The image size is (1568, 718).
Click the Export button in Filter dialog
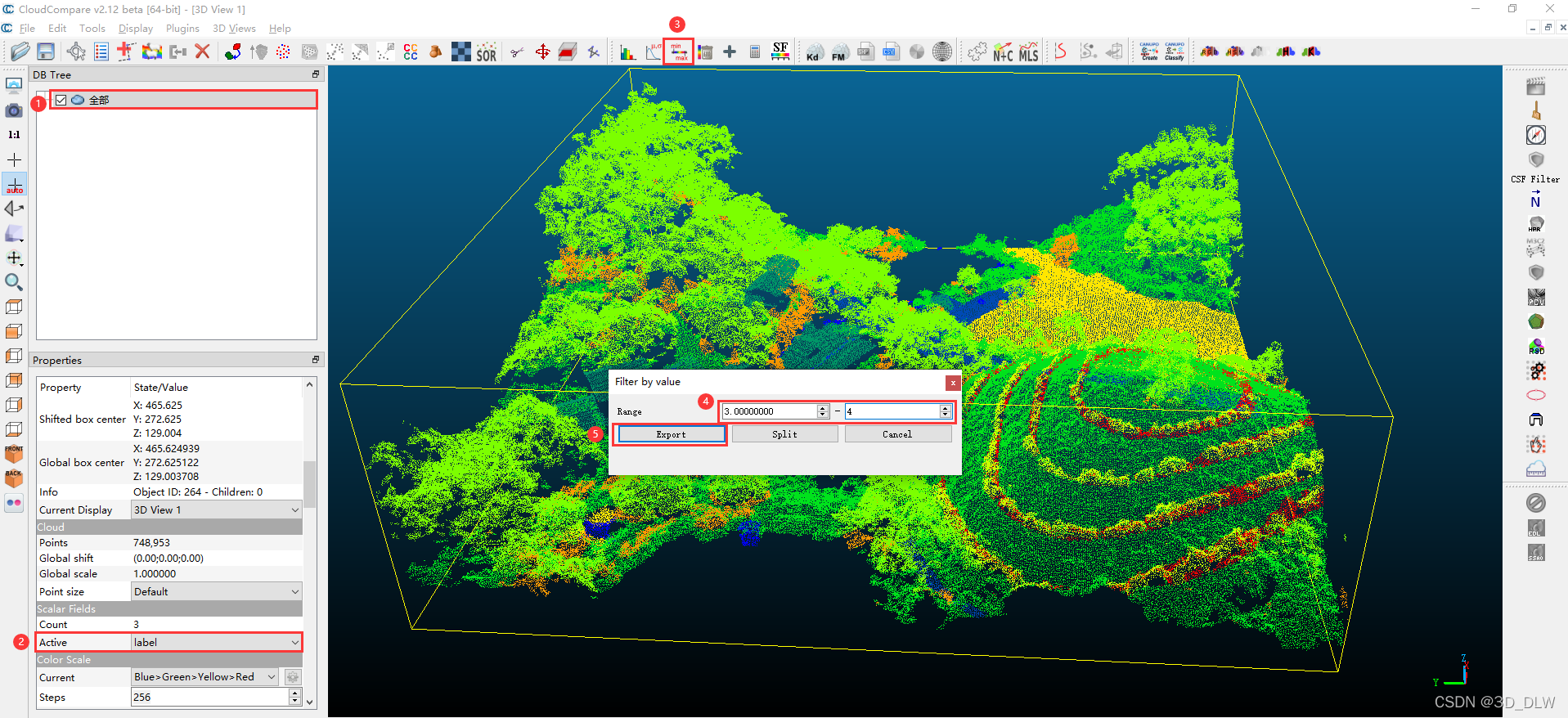(671, 434)
